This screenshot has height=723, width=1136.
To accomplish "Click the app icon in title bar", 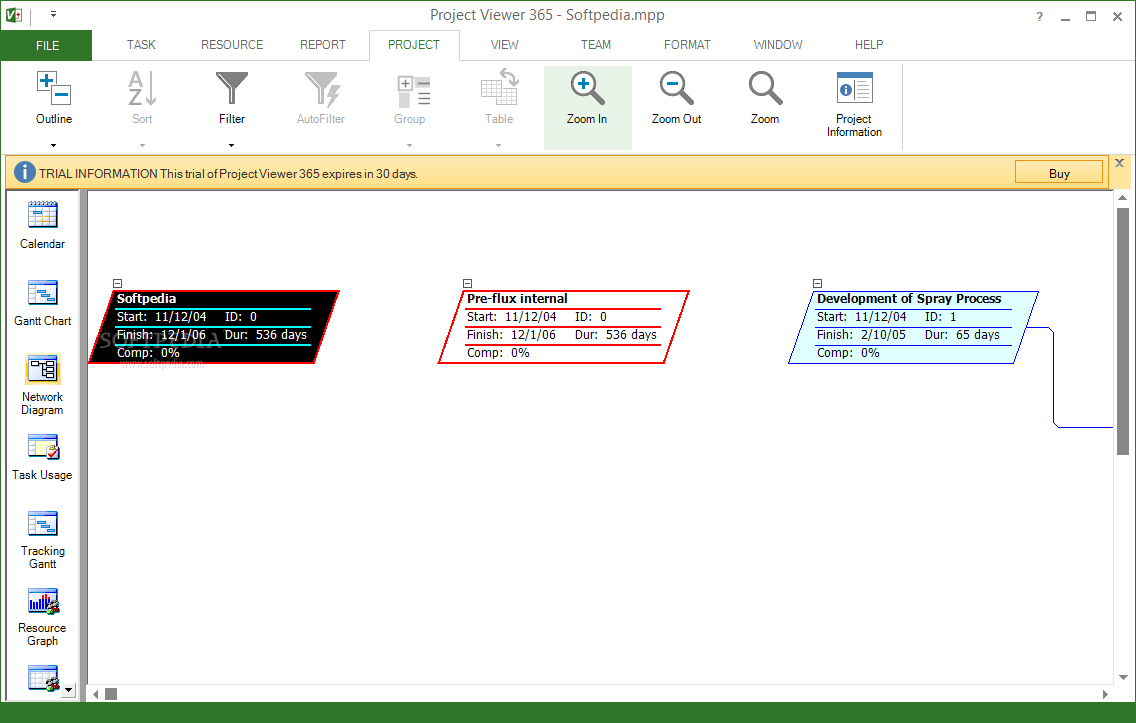I will click(x=13, y=15).
